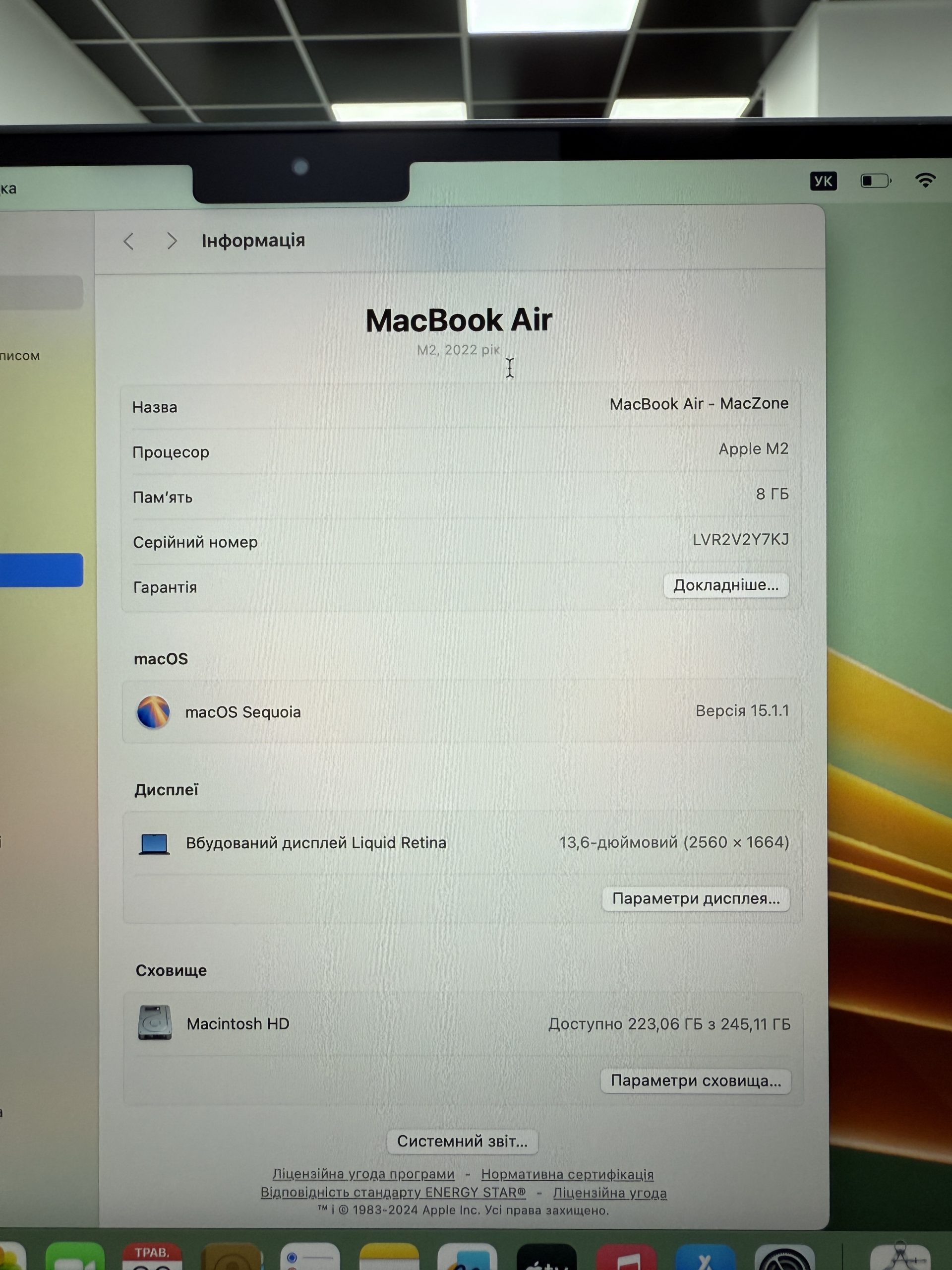Check the battery status icon
Image resolution: width=952 pixels, height=1270 pixels.
coord(876,182)
